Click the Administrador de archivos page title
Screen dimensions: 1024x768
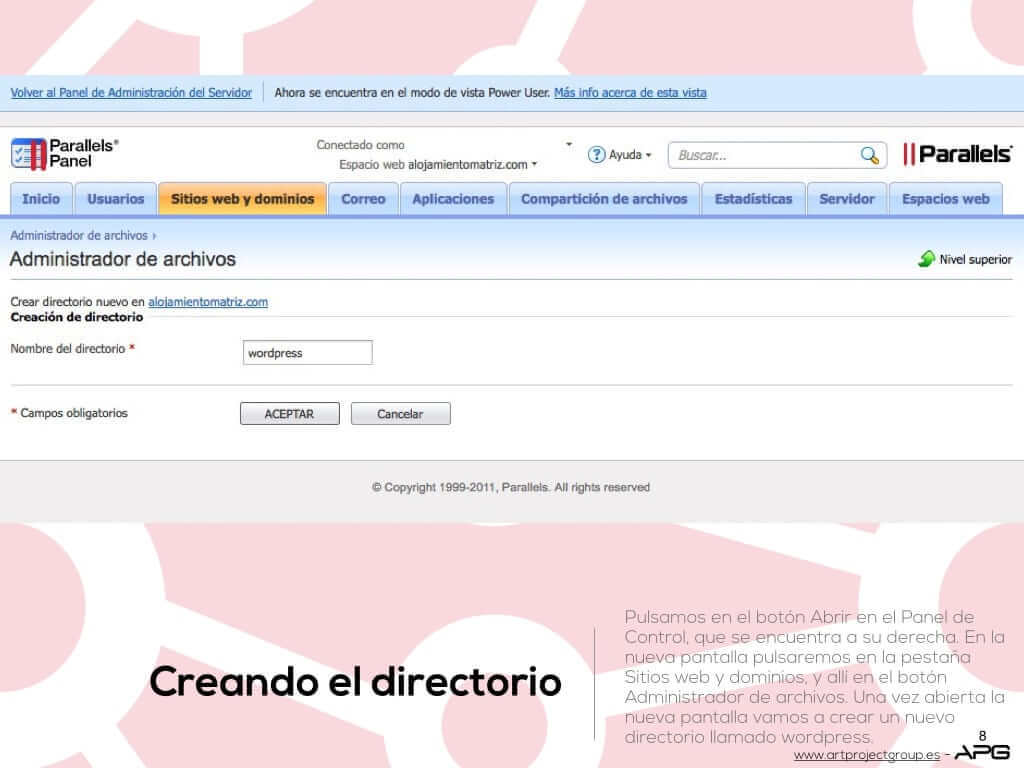click(x=123, y=259)
